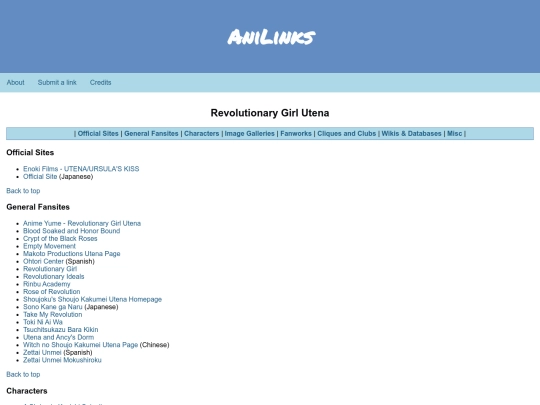Jump to Fanworks section
This screenshot has height=405, width=540.
(296, 134)
